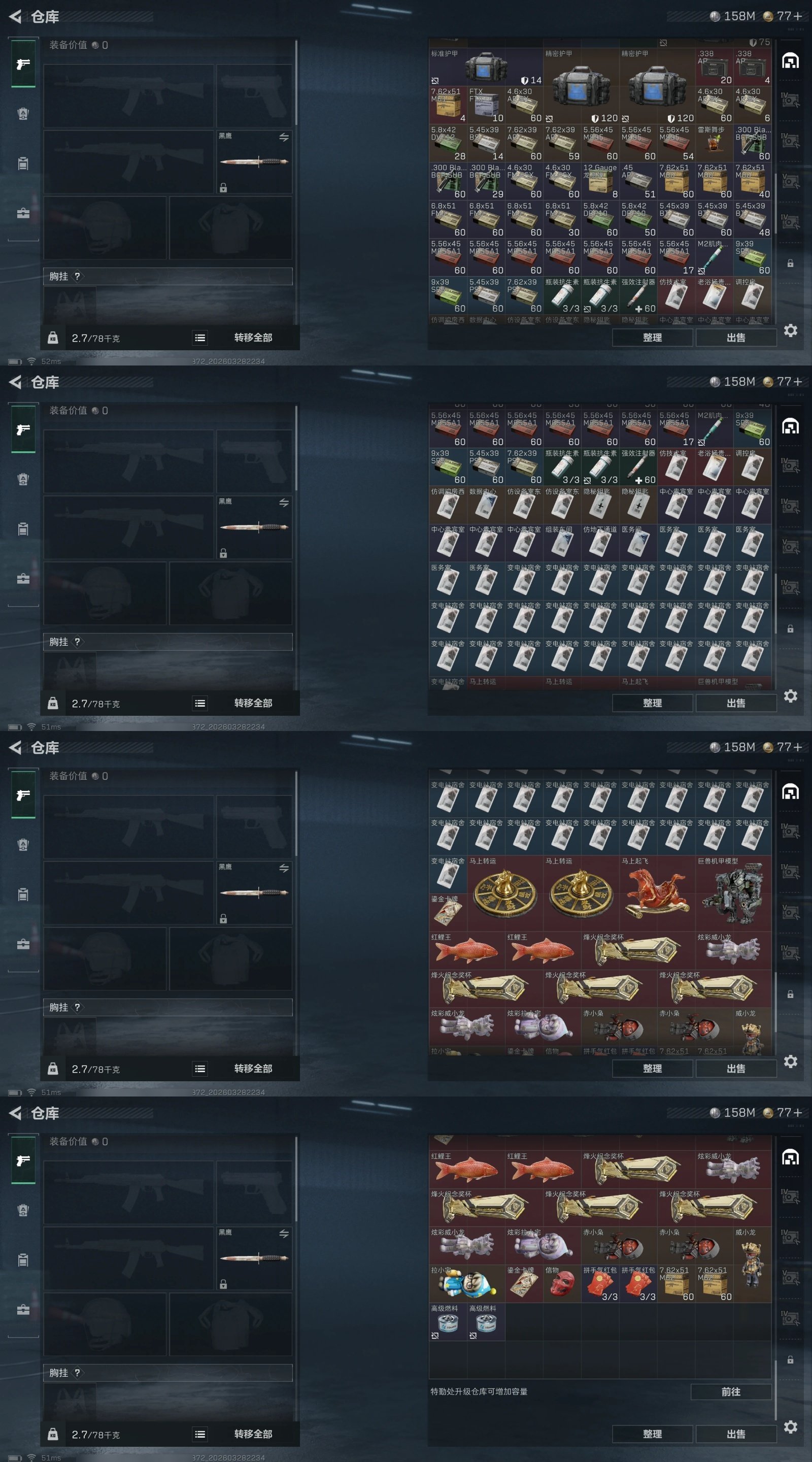Image resolution: width=812 pixels, height=1462 pixels.
Task: Click the 前往 button to upgrade storage
Action: click(x=731, y=1391)
